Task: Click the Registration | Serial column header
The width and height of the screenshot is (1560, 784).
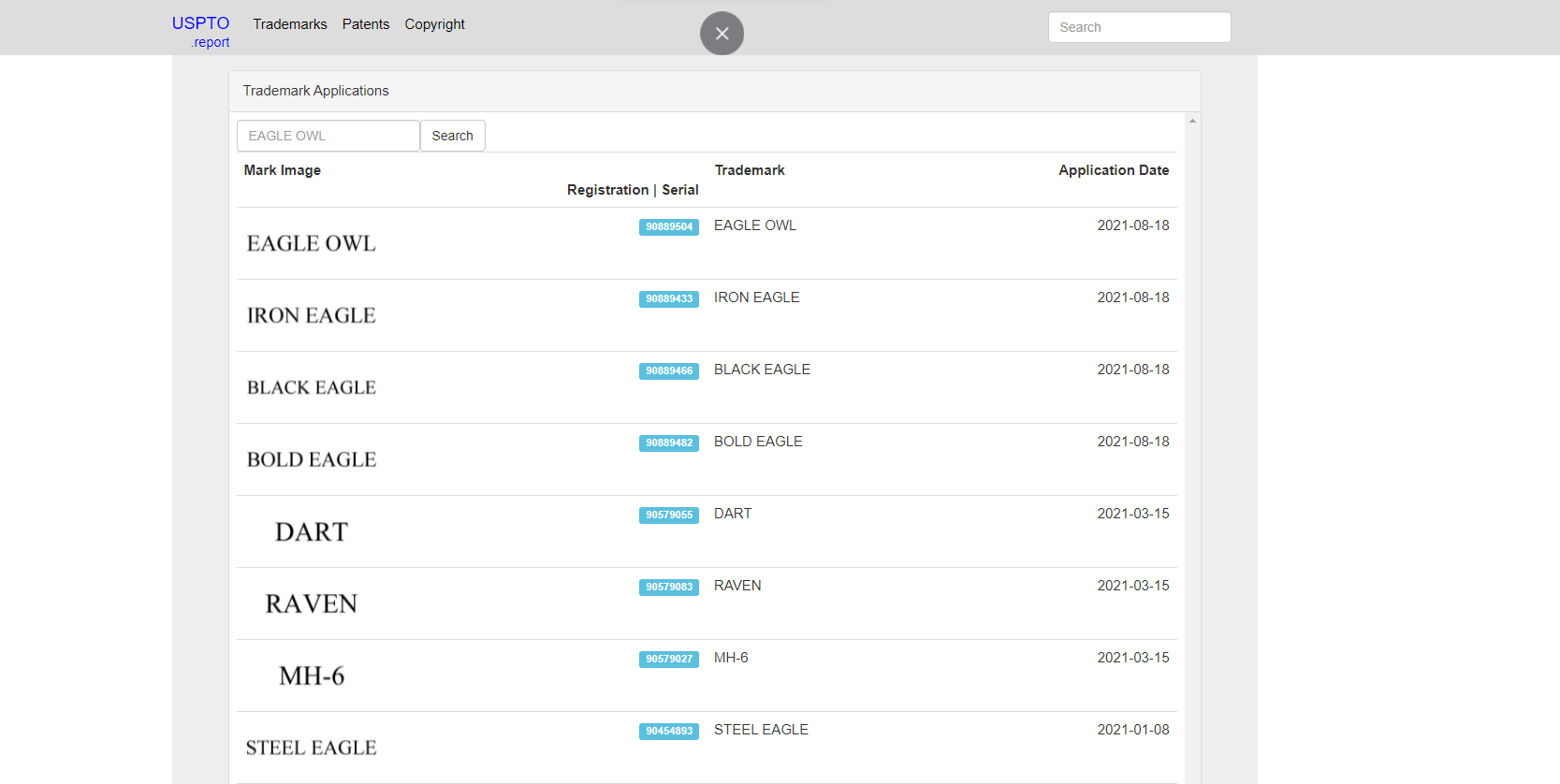Action: (x=633, y=190)
